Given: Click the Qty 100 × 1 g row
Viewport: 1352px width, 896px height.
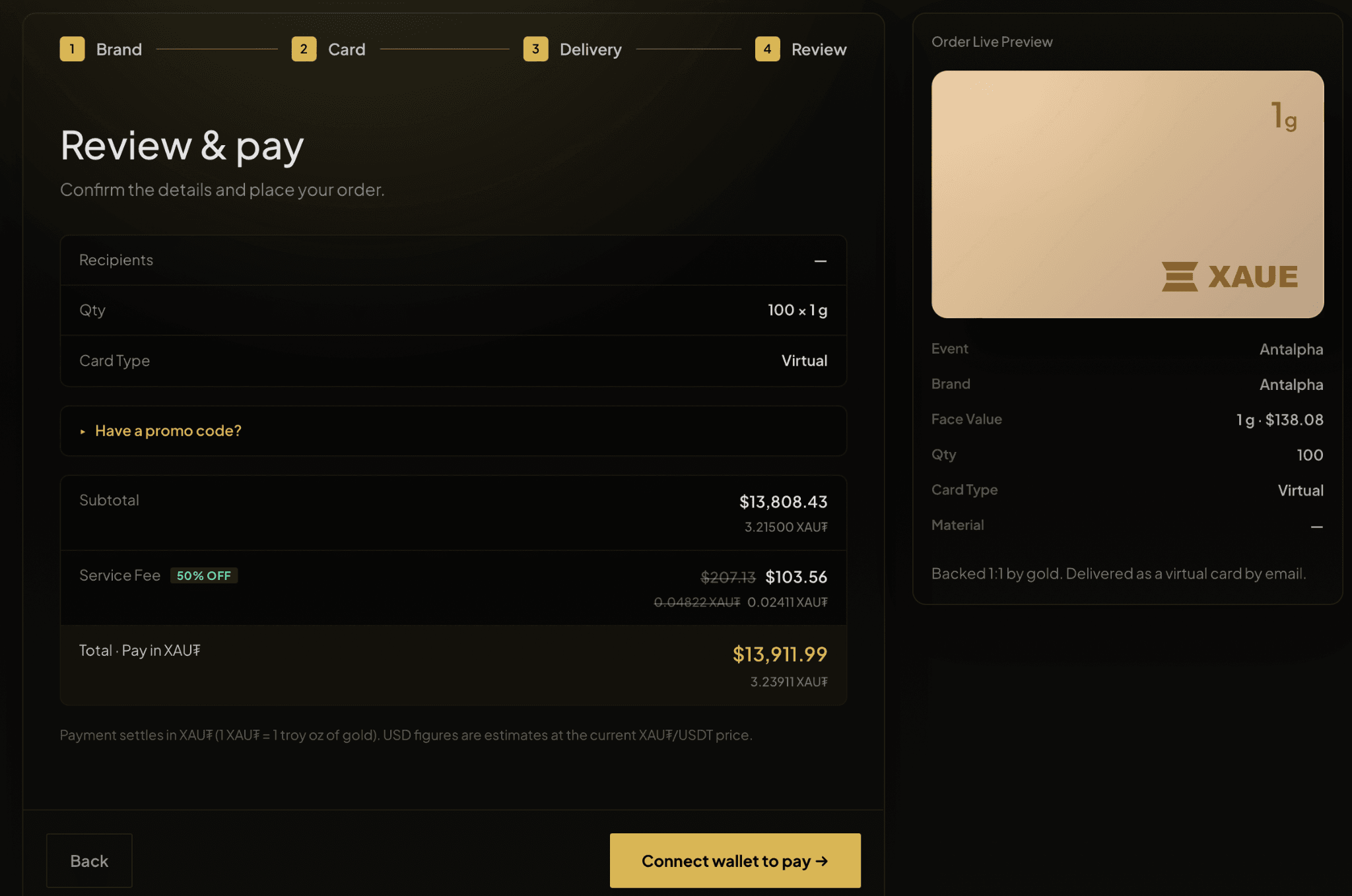Looking at the screenshot, I should 454,310.
